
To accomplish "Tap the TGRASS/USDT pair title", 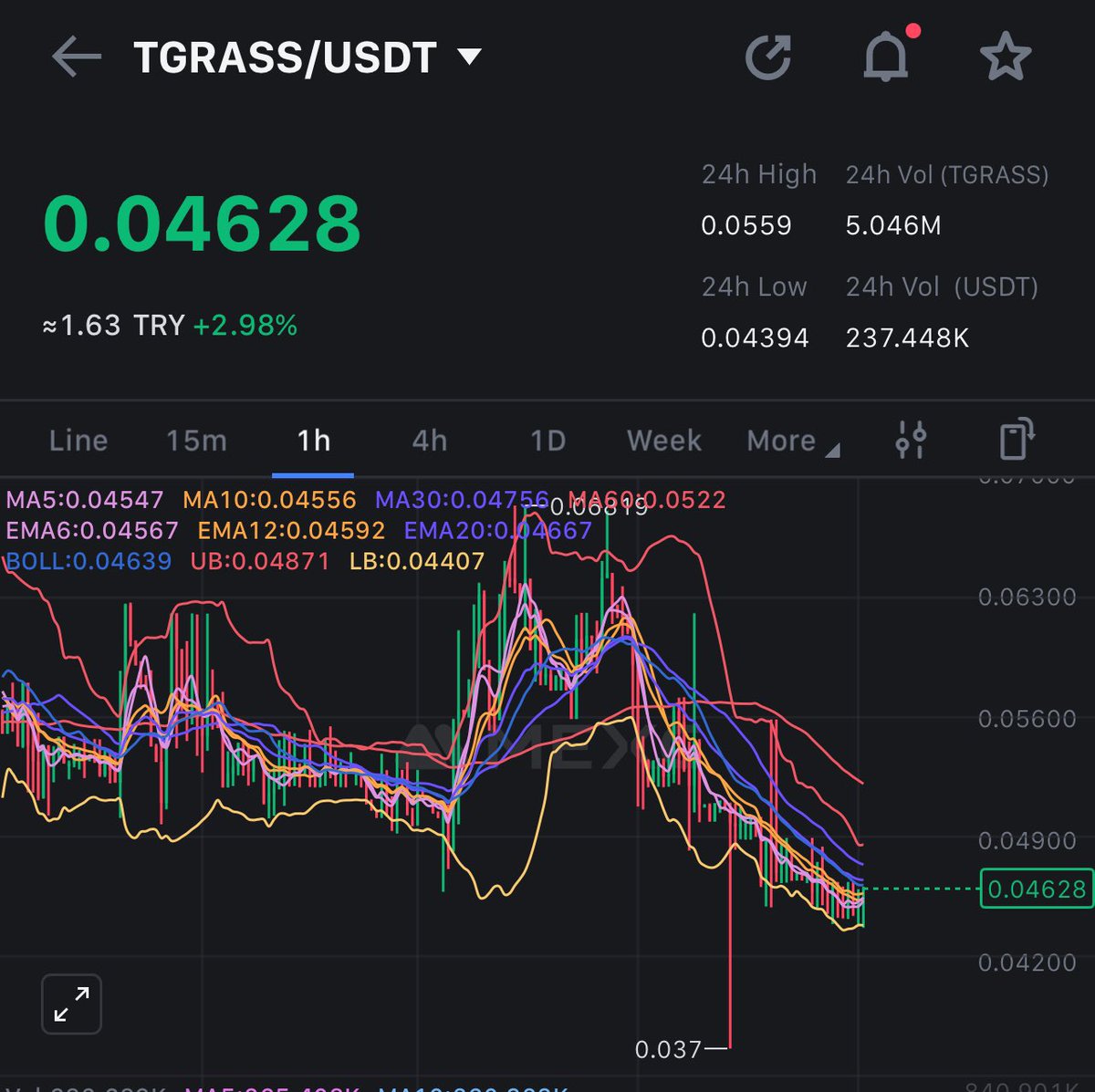I will pos(286,57).
